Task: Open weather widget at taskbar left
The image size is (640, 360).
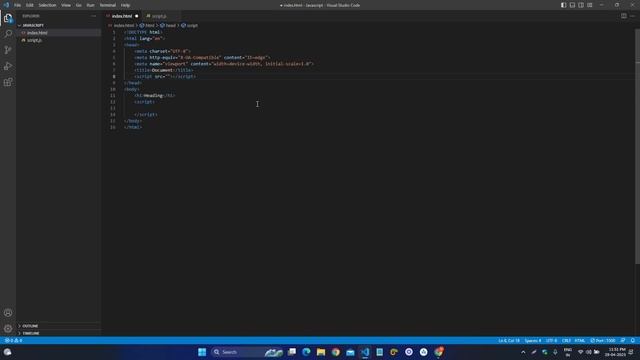Action: 7,352
